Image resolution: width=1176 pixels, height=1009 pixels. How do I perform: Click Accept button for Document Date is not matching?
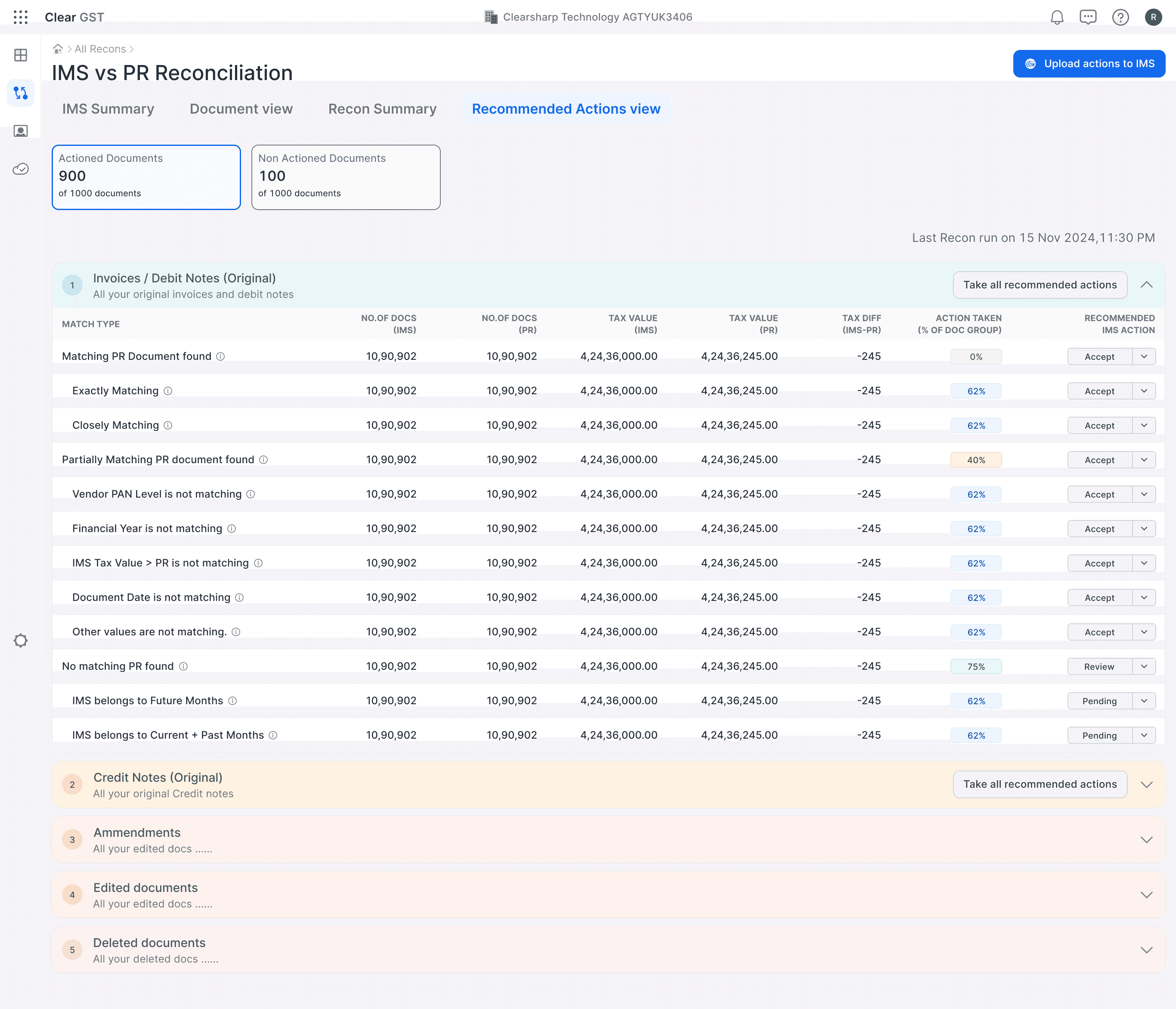click(1099, 597)
